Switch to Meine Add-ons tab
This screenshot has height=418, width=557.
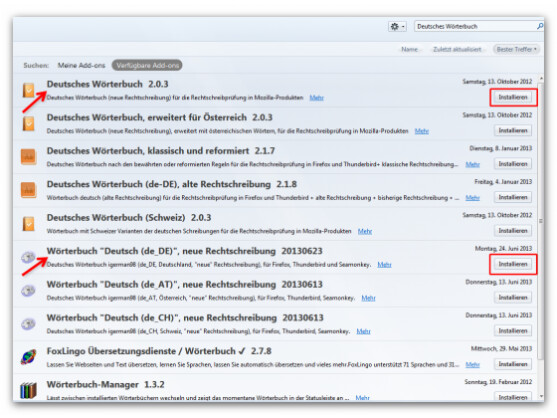[81, 65]
